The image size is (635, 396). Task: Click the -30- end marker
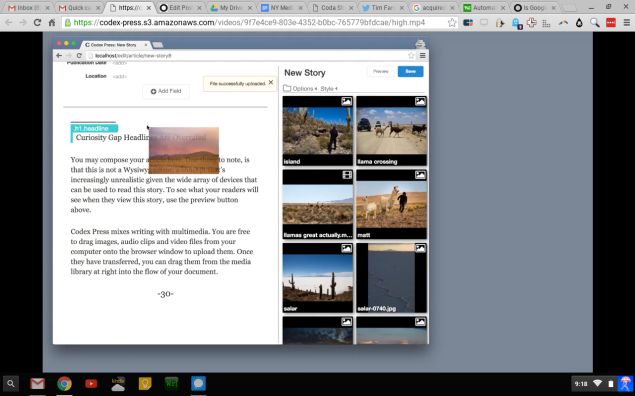[x=166, y=294]
